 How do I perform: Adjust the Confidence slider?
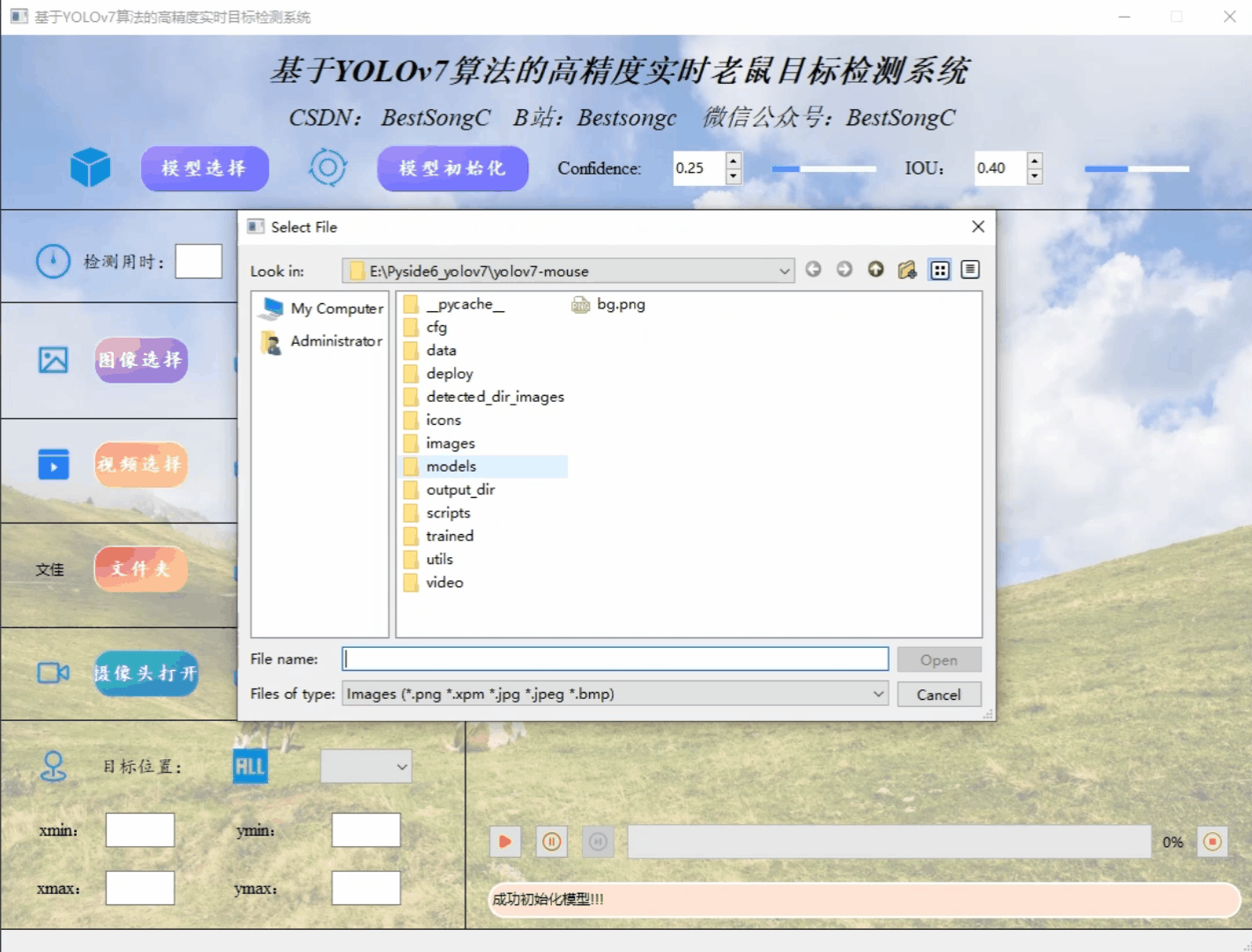824,168
